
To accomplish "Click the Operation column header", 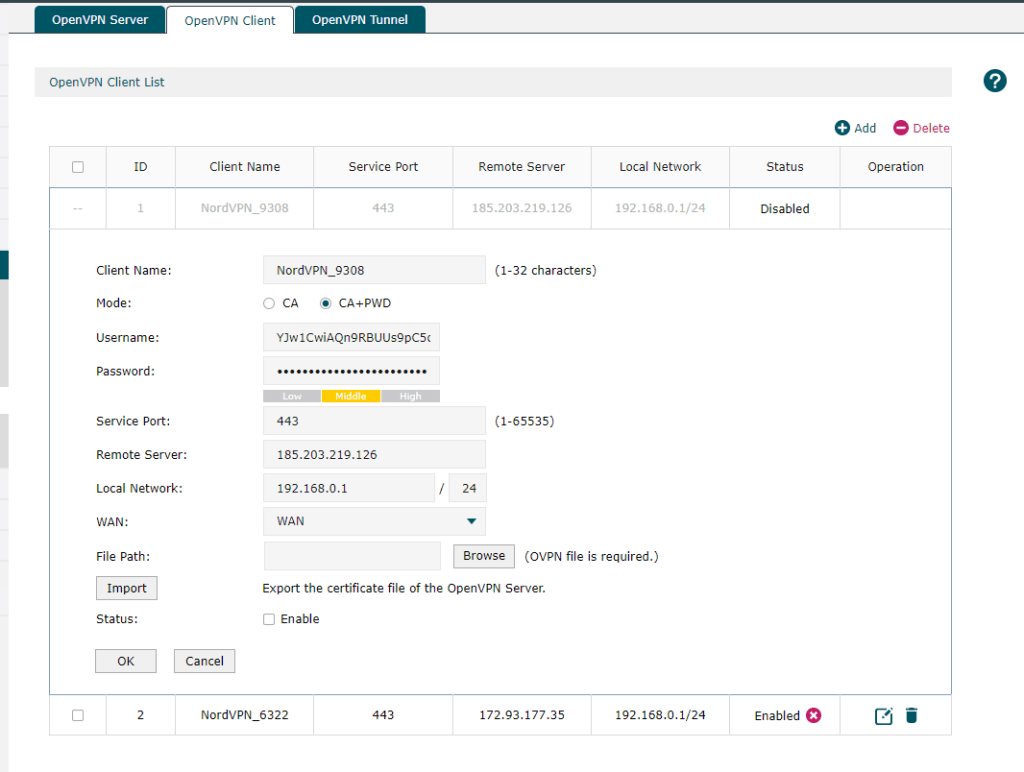I will pos(895,167).
